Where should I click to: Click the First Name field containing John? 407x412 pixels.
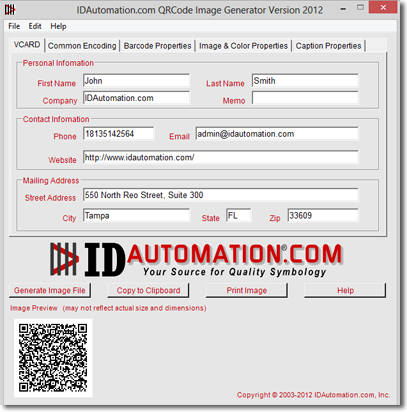(136, 81)
